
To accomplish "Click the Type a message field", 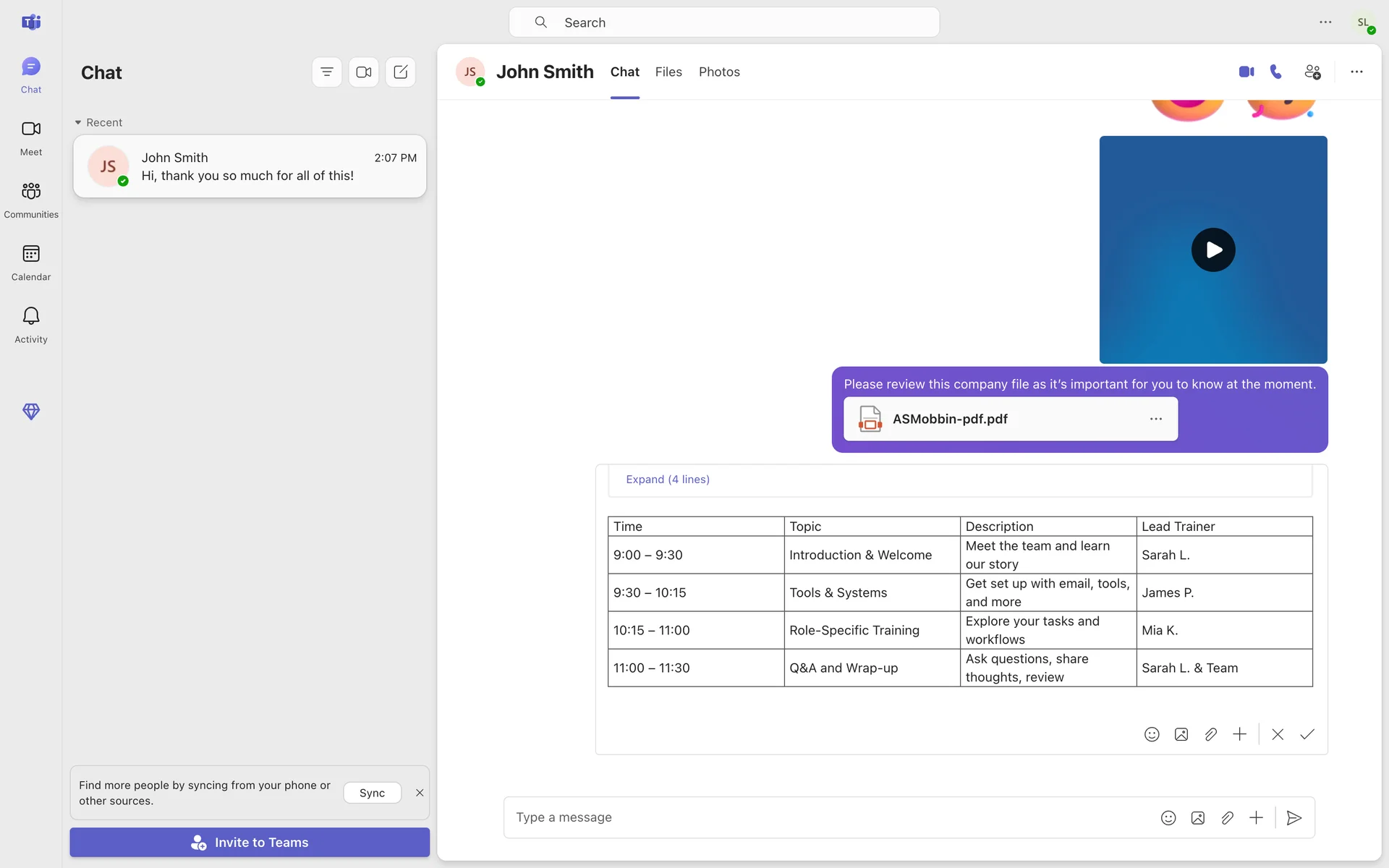I will coord(825,817).
